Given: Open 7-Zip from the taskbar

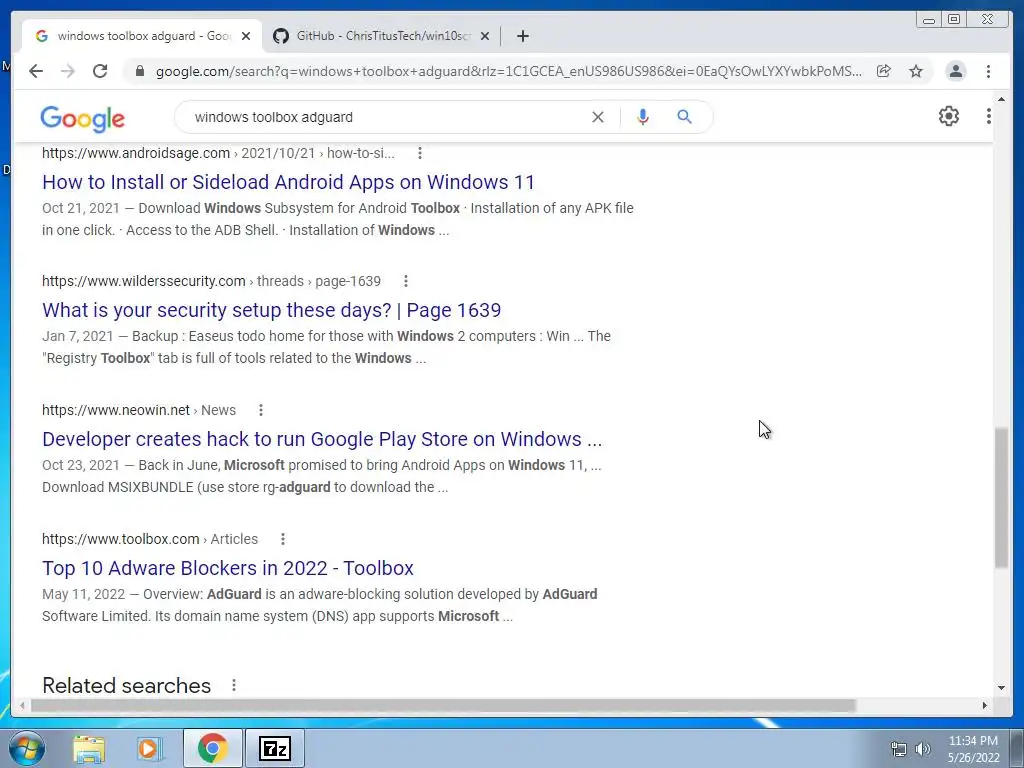Looking at the screenshot, I should point(274,748).
